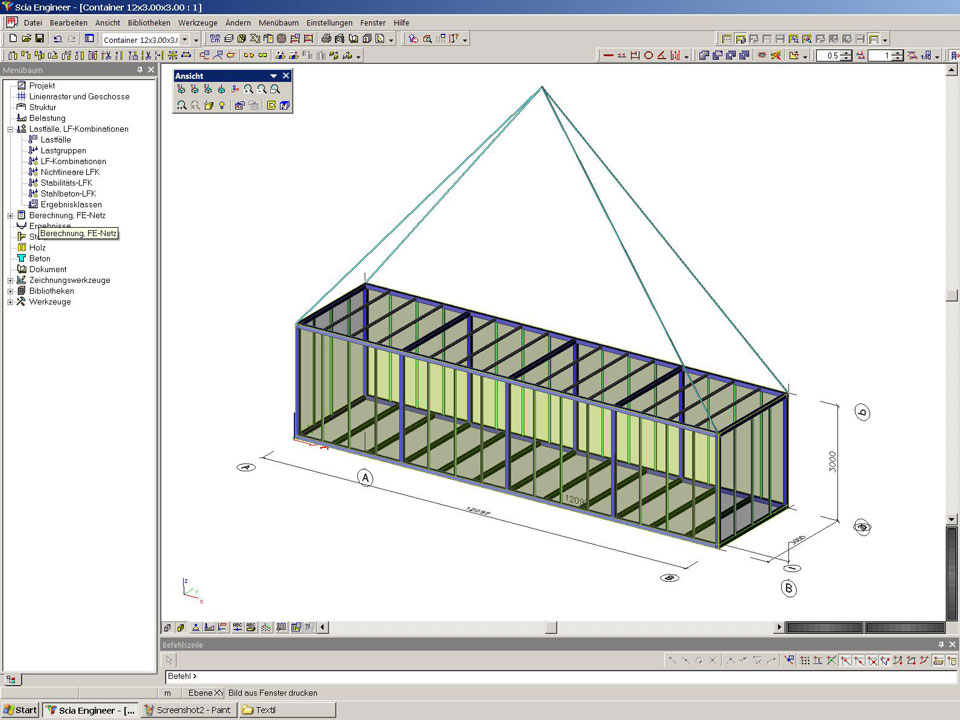Viewport: 960px width, 720px height.
Task: Click the red circle dimension tool icon
Action: pos(648,56)
